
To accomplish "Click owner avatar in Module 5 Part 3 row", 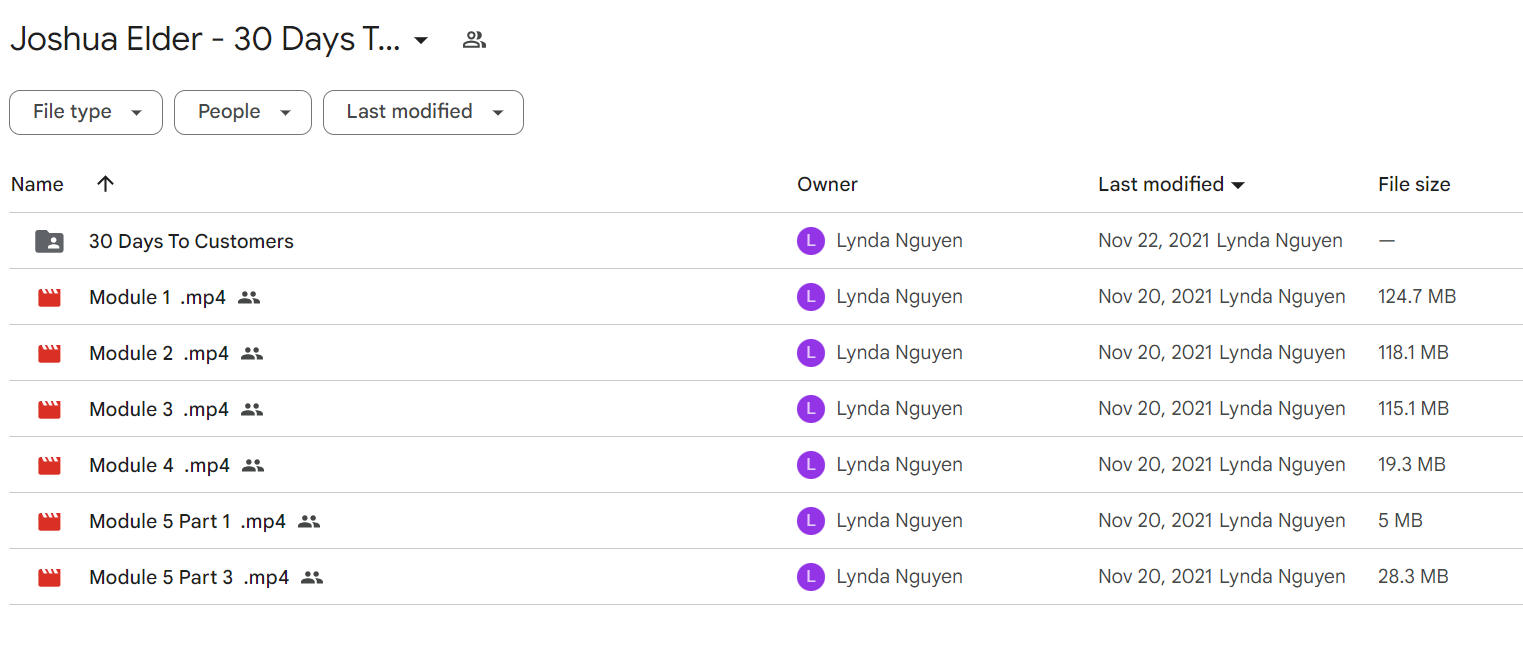I will point(811,577).
